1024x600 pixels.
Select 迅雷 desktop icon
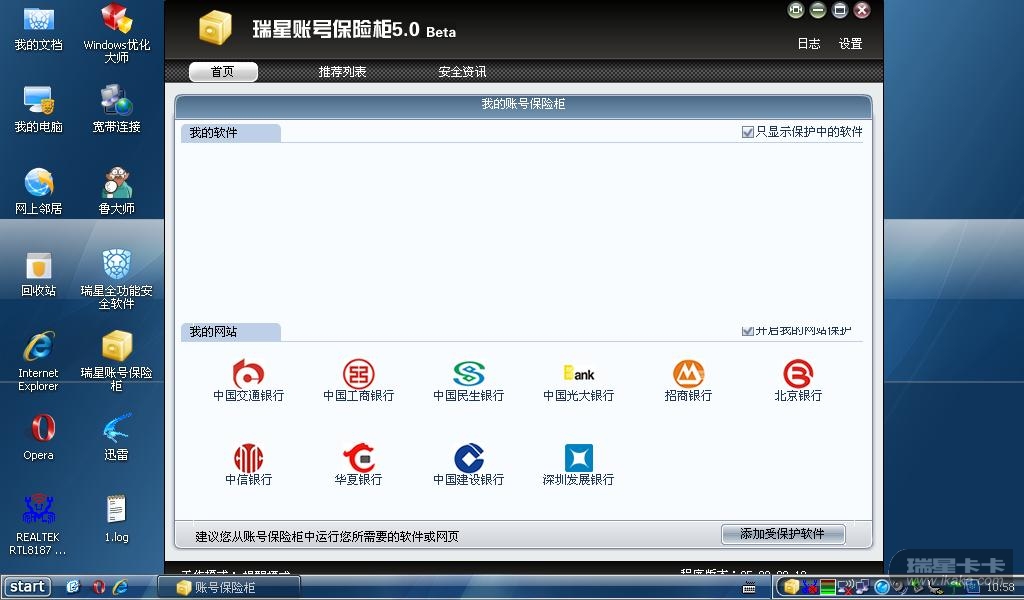117,437
